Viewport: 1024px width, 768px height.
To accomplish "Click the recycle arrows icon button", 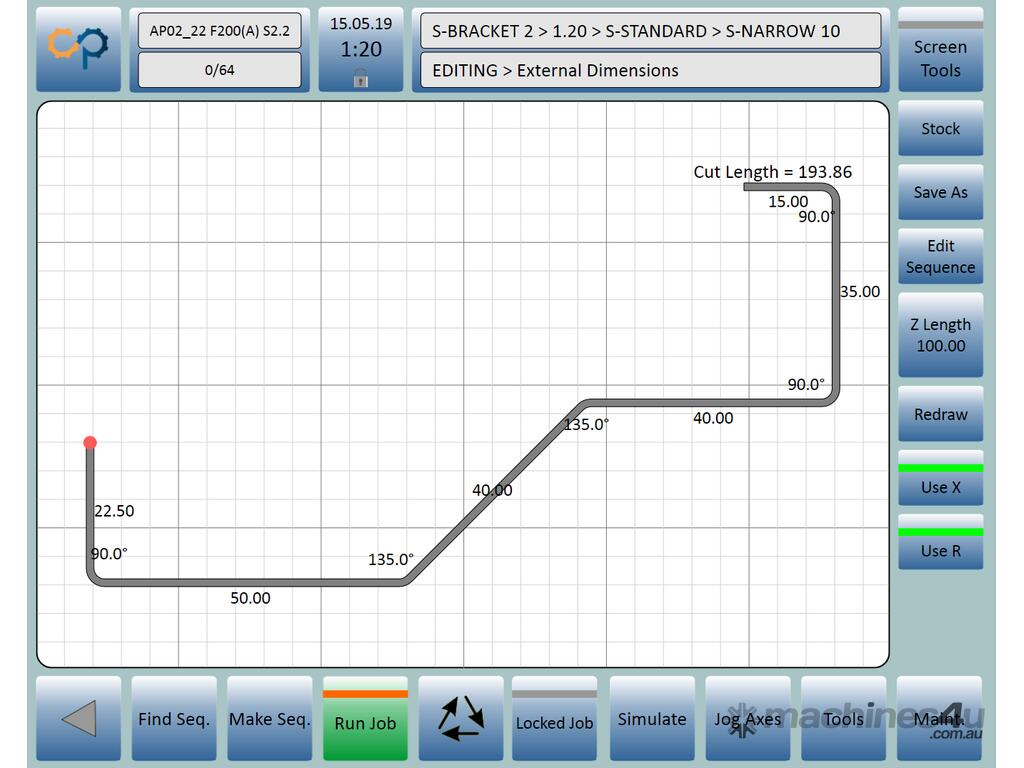I will (x=460, y=718).
